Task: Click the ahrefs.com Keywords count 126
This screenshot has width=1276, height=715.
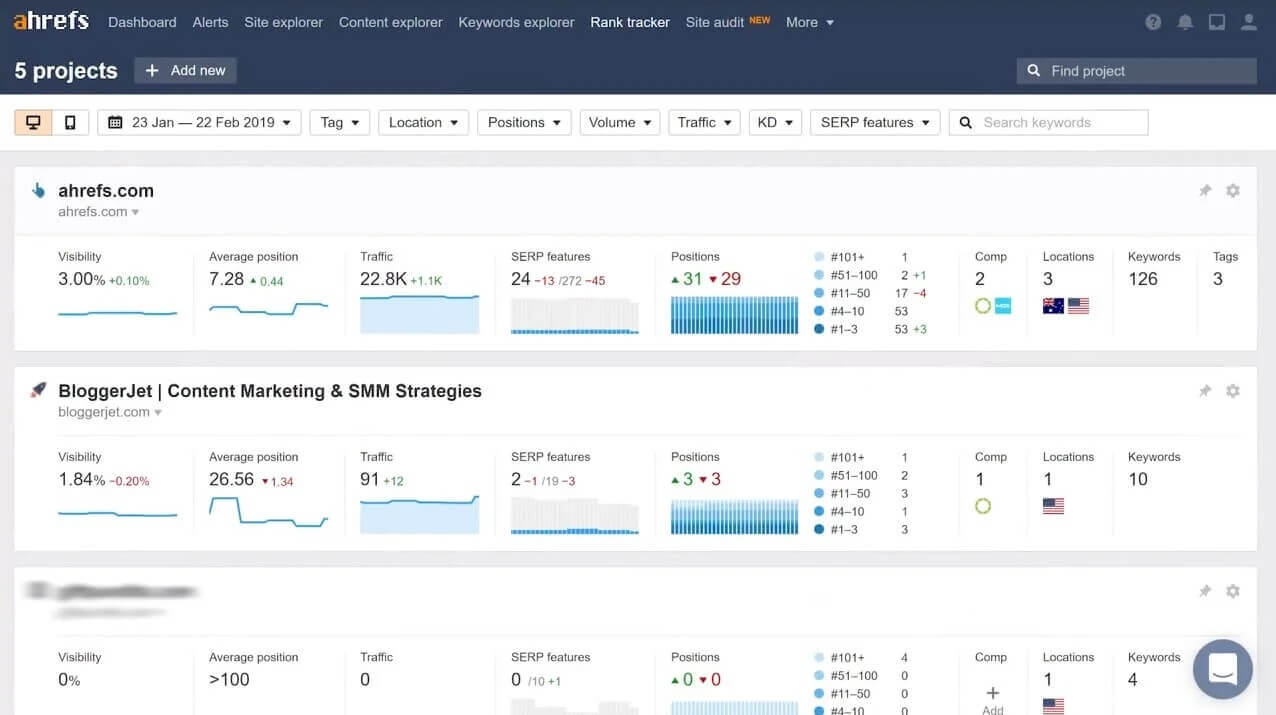Action: tap(1143, 279)
